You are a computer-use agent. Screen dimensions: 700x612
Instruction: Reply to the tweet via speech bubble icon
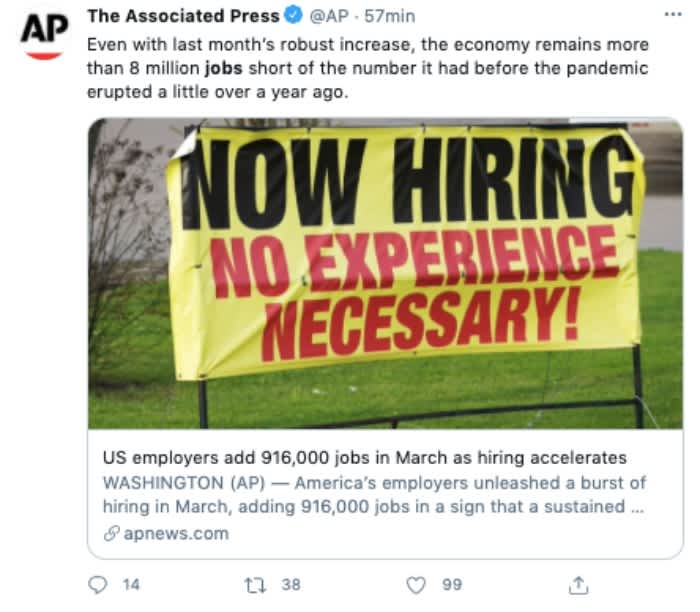[x=98, y=585]
